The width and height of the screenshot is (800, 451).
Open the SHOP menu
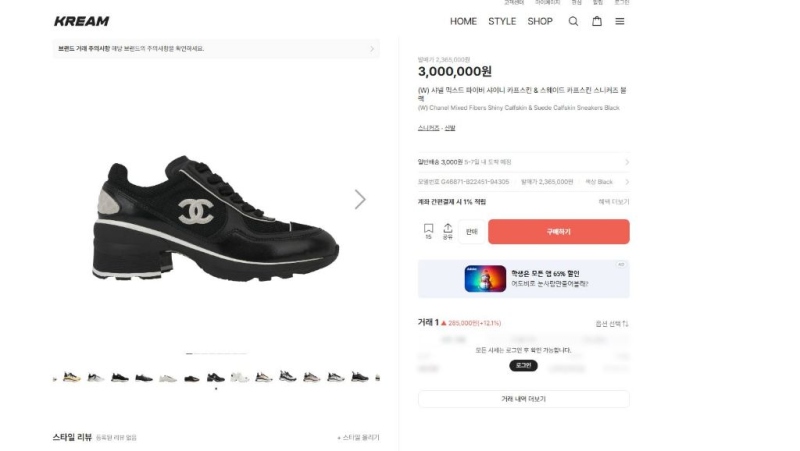point(540,21)
